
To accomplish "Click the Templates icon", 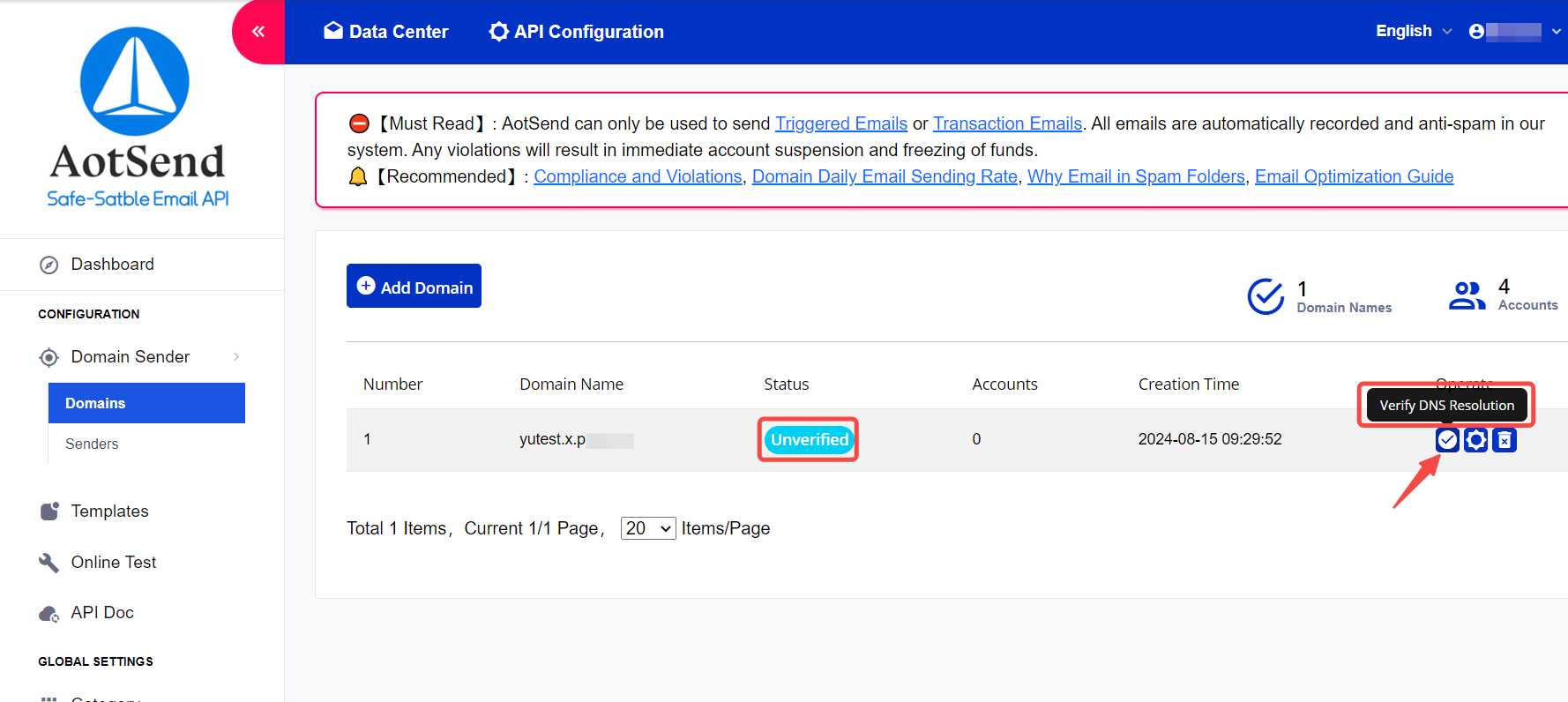I will pos(49,512).
